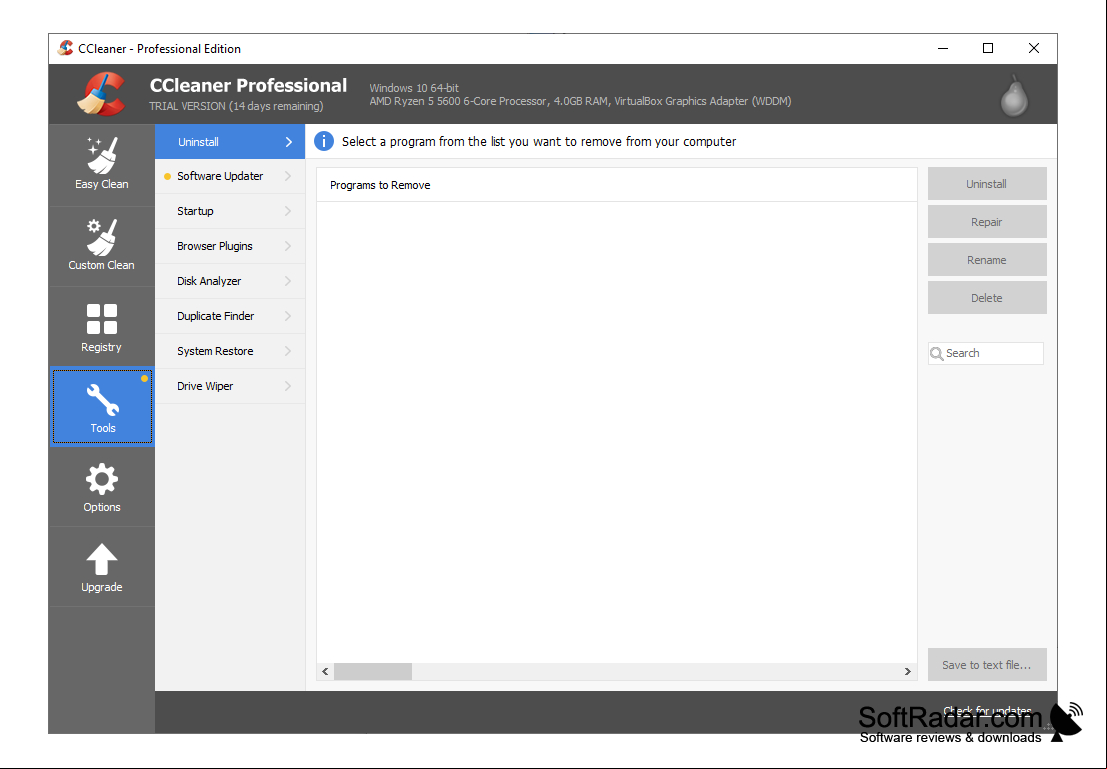
Task: Click CCleaner title bar app icon
Action: point(65,48)
